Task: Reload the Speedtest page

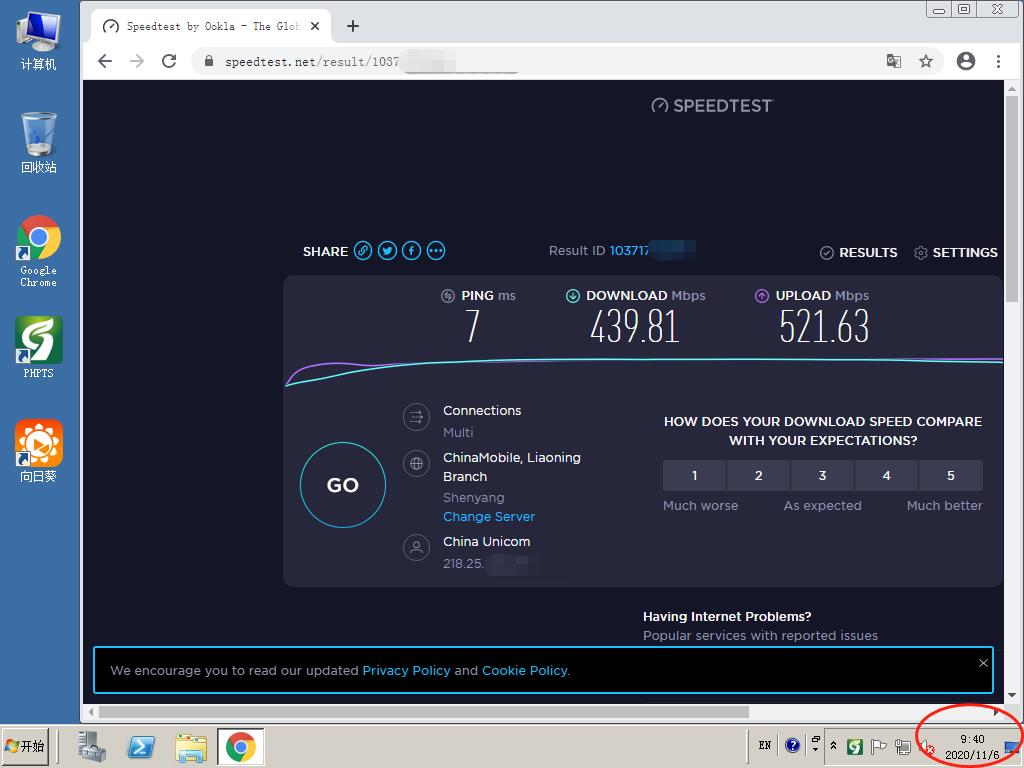Action: [169, 61]
